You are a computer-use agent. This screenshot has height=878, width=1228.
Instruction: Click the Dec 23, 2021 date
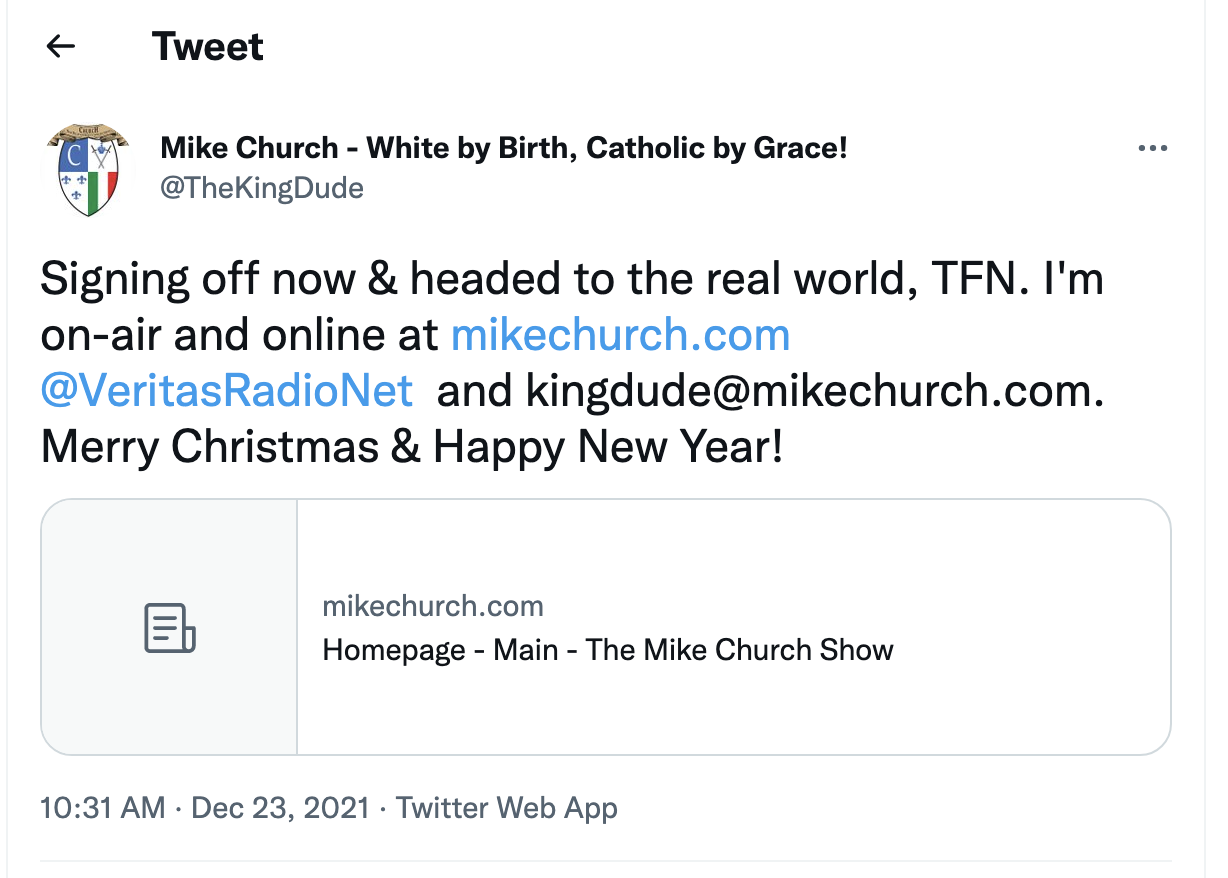pos(281,808)
